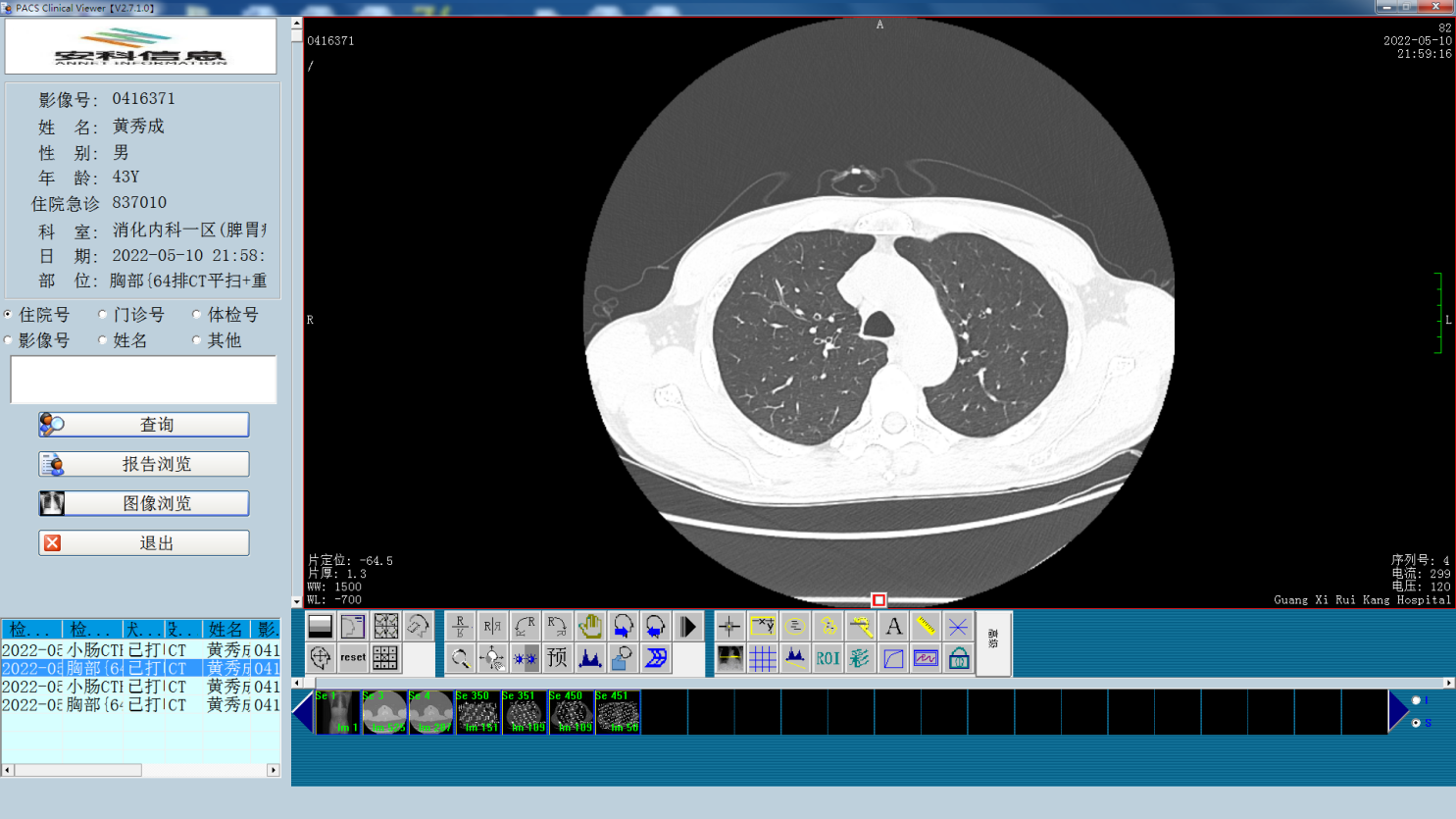Select the 门诊号 radio option

pyautogui.click(x=103, y=315)
